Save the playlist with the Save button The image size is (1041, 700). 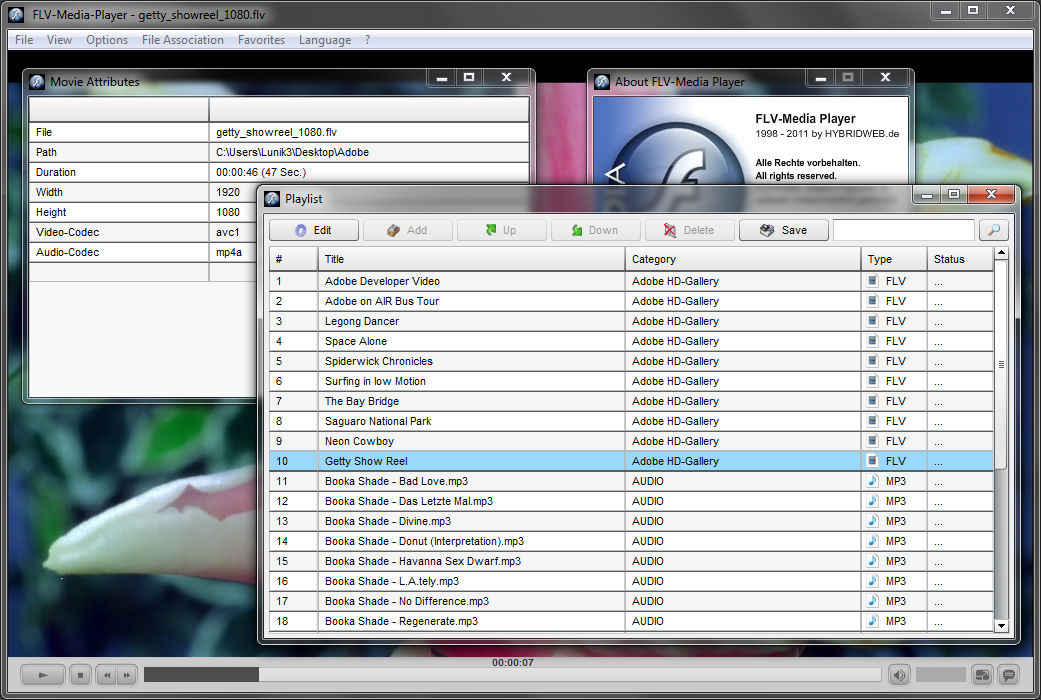point(784,230)
